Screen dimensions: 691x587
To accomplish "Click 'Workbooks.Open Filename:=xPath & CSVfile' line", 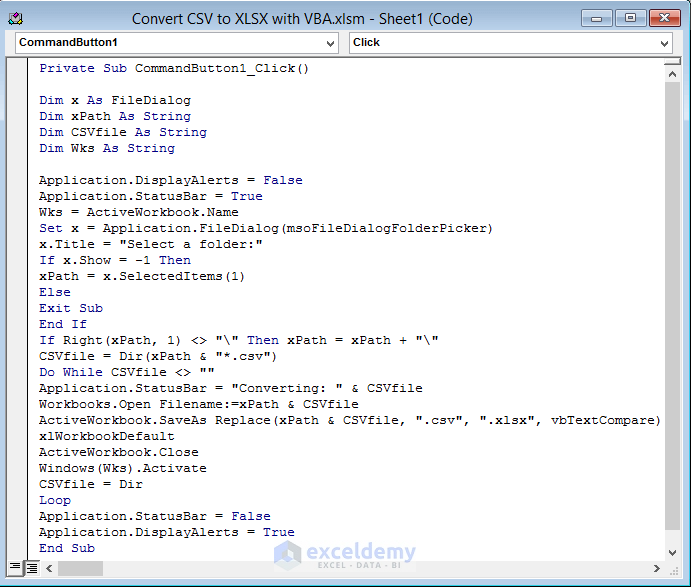I will click(x=199, y=404).
